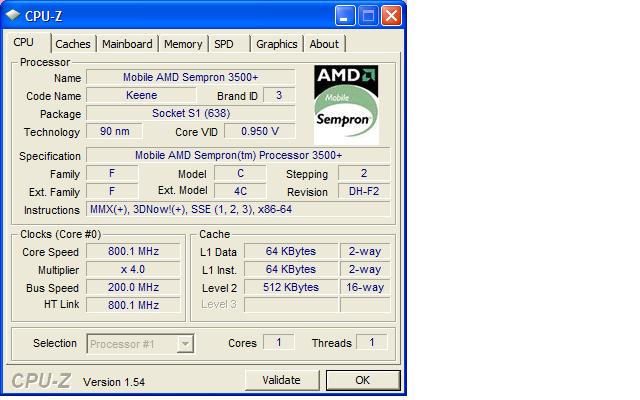Click the Revision value DH-F2

364,191
